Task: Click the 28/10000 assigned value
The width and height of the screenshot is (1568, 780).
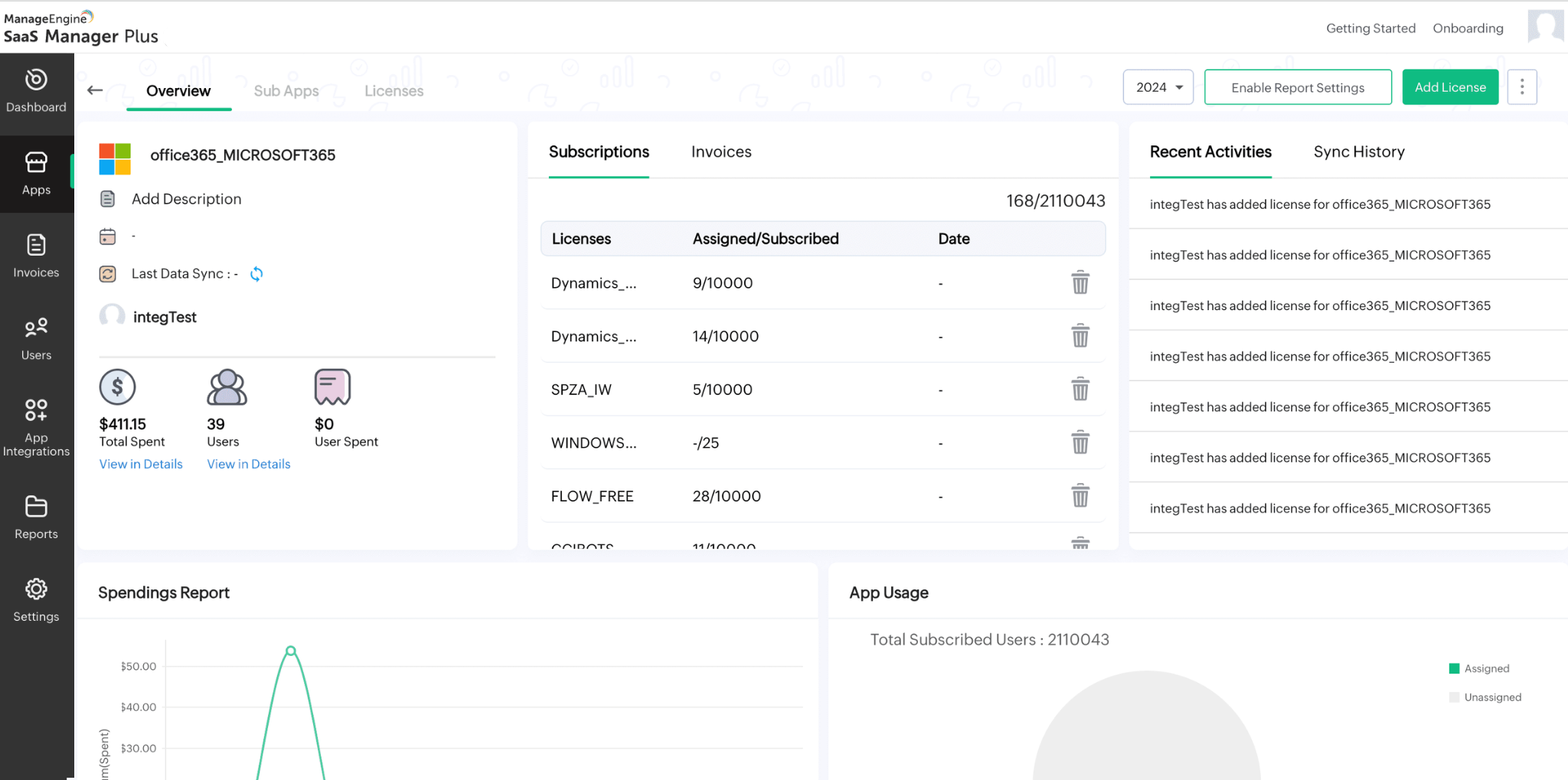Action: pos(727,496)
